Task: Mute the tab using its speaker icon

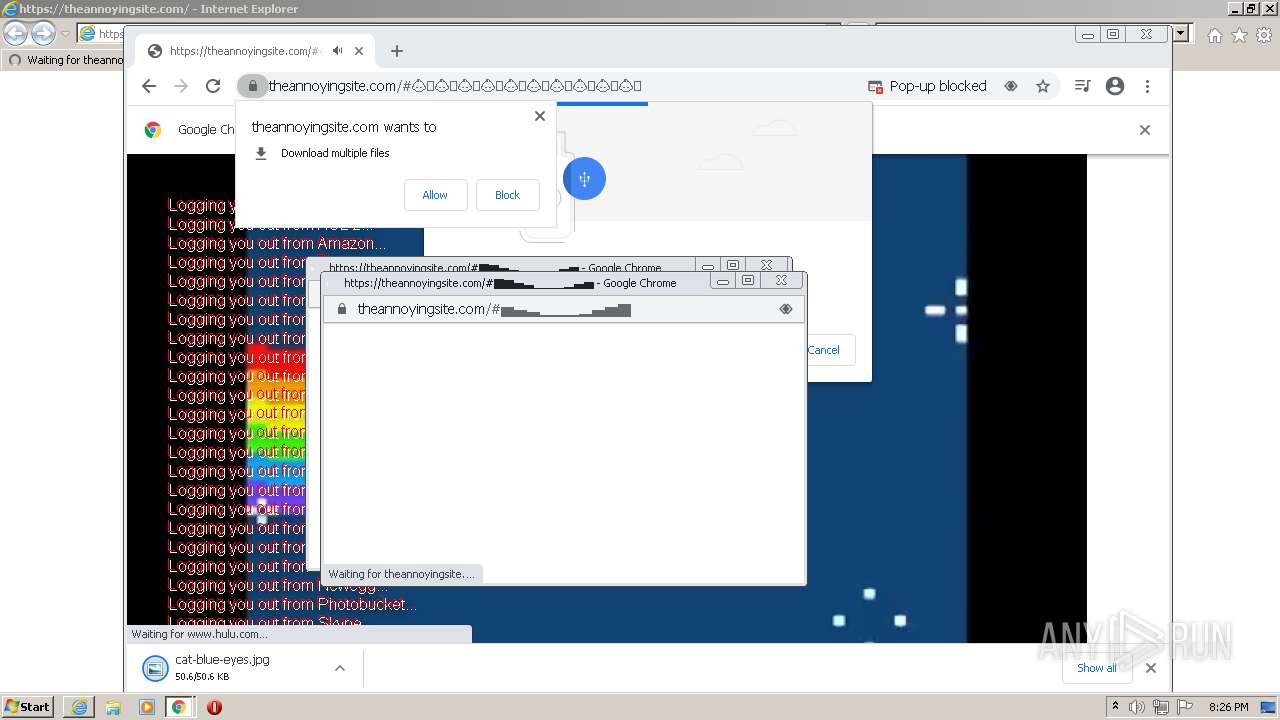Action: (x=338, y=51)
